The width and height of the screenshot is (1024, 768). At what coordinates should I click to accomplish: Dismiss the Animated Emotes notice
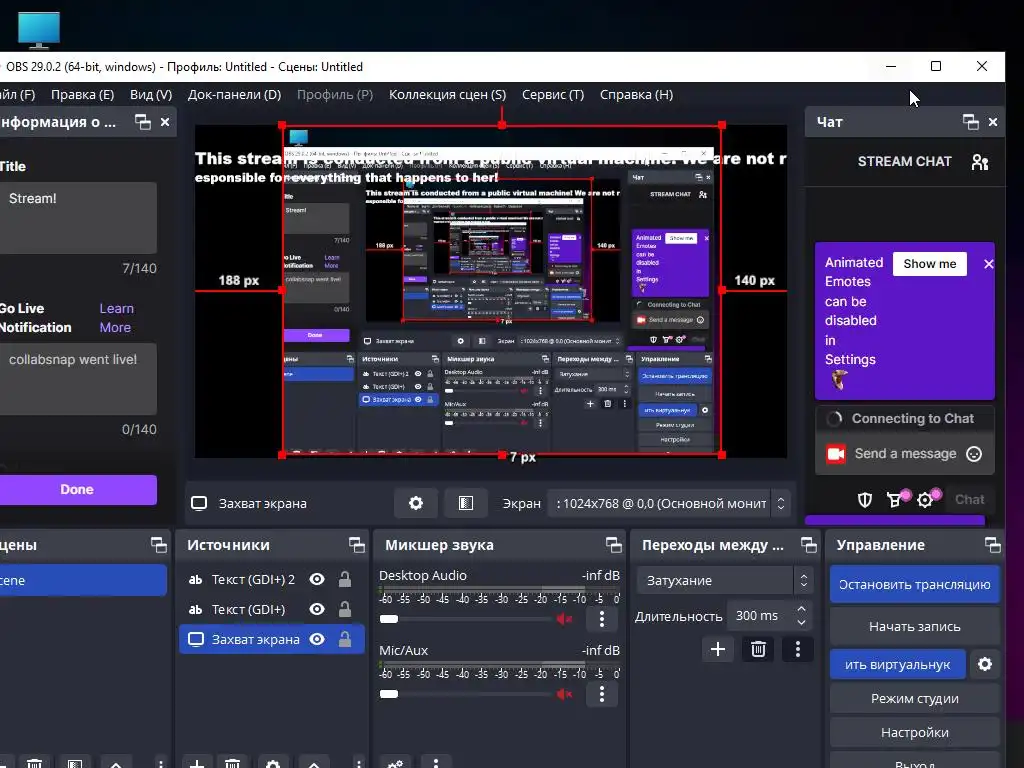[x=988, y=264]
